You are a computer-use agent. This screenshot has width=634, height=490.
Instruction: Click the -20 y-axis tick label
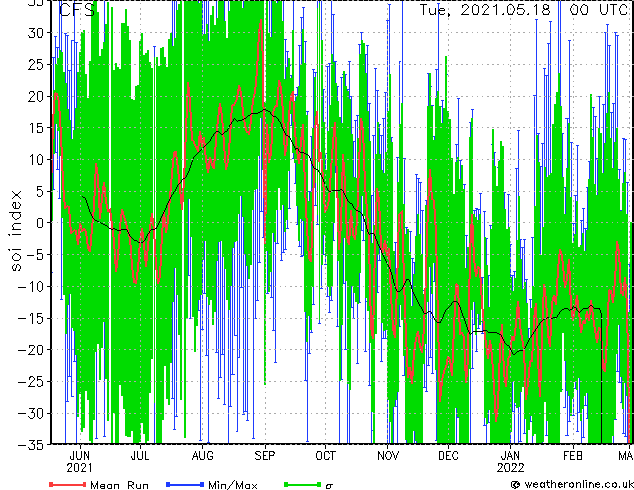[30, 350]
